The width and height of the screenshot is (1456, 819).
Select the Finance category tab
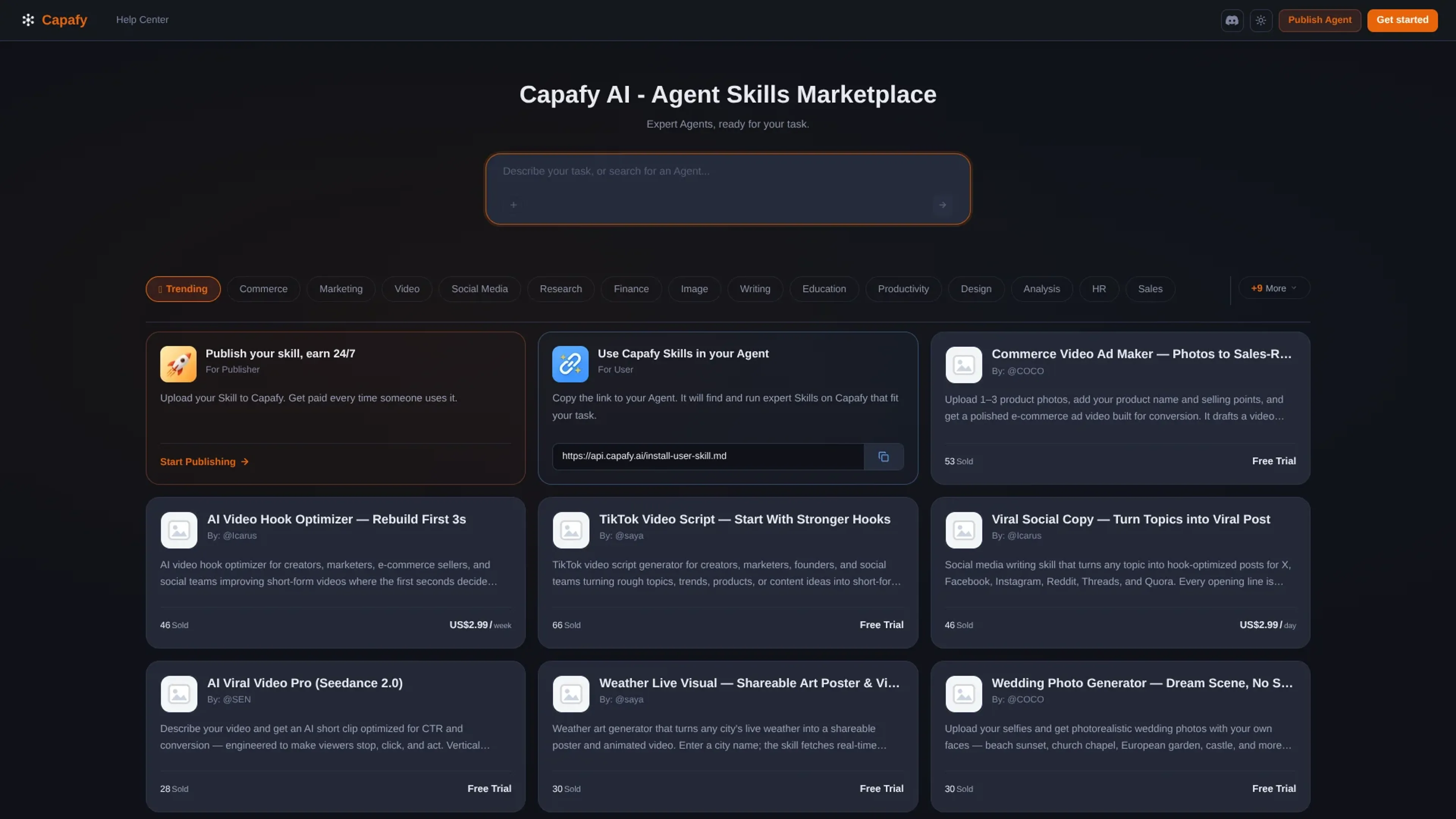click(631, 289)
